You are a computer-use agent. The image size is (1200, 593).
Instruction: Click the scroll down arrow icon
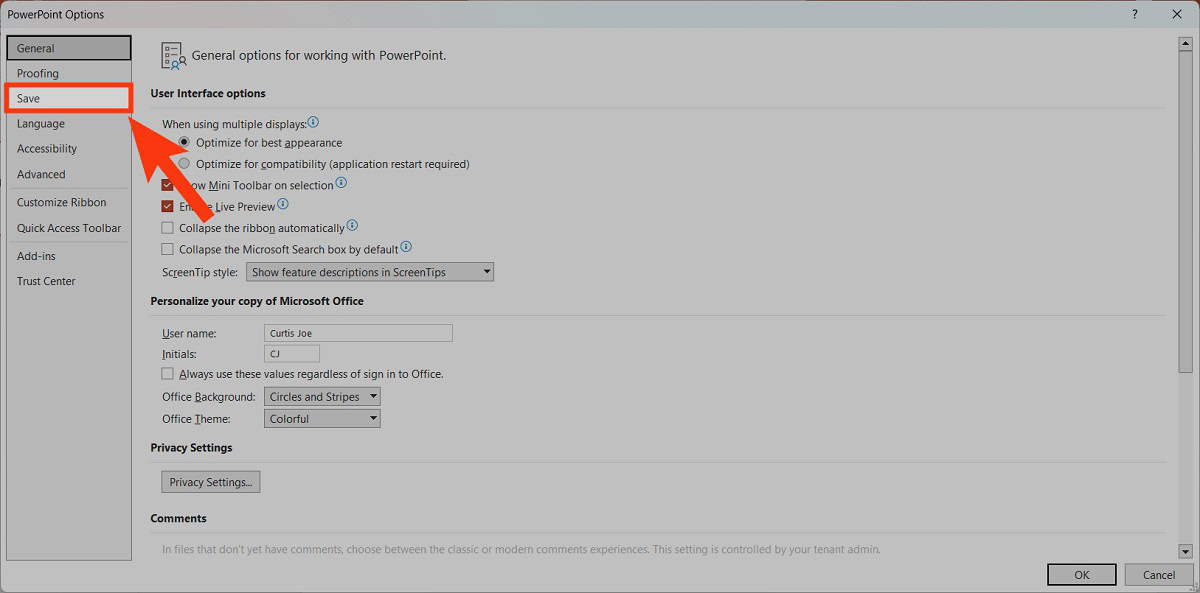[1185, 551]
